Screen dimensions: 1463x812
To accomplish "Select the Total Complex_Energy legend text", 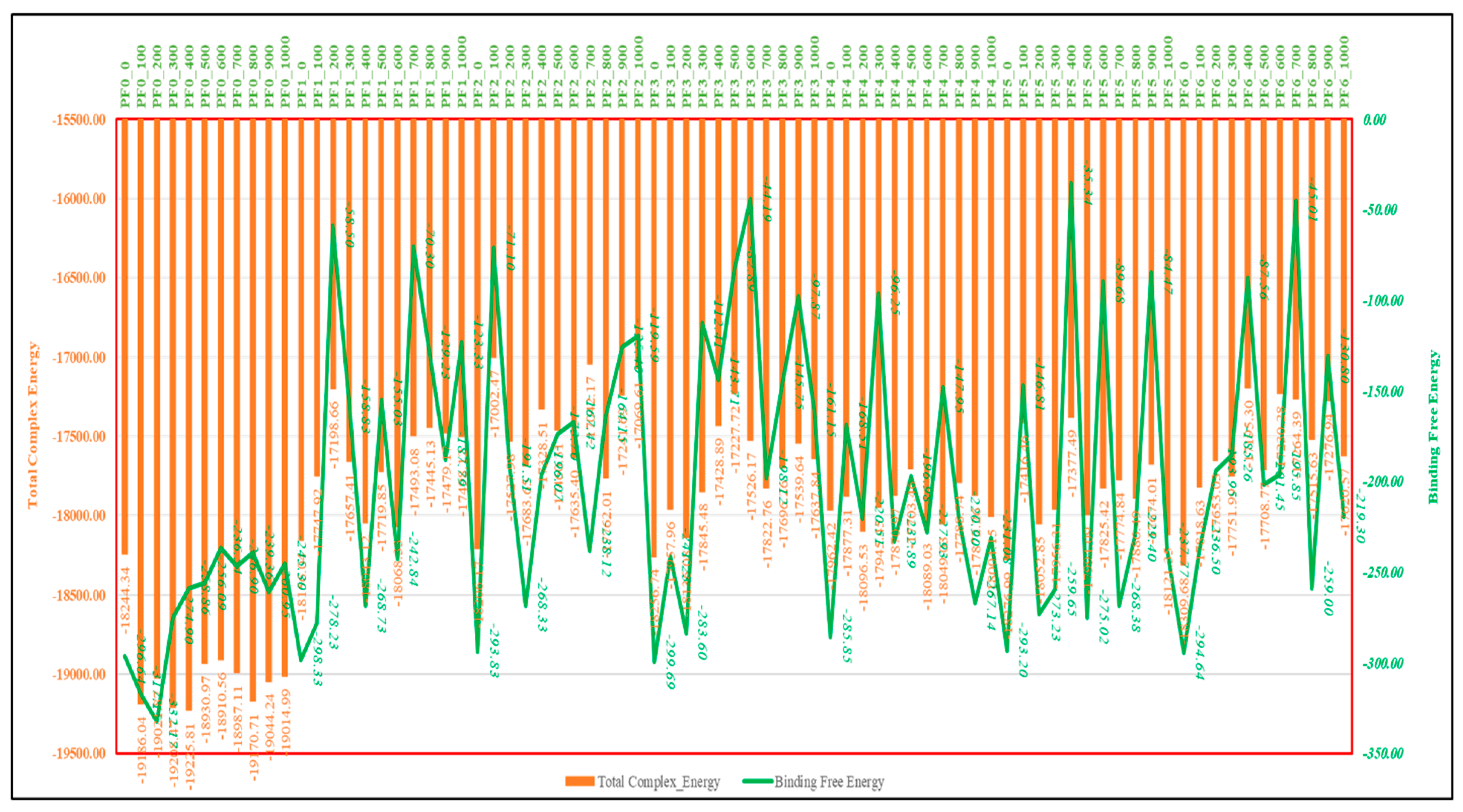I will (658, 782).
